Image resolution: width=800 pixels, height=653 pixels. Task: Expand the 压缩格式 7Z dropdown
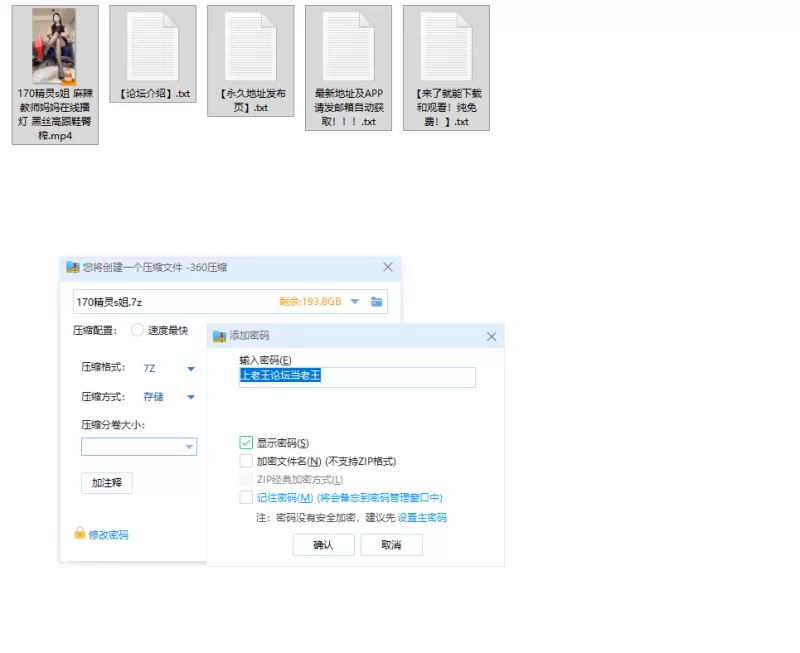pos(190,368)
